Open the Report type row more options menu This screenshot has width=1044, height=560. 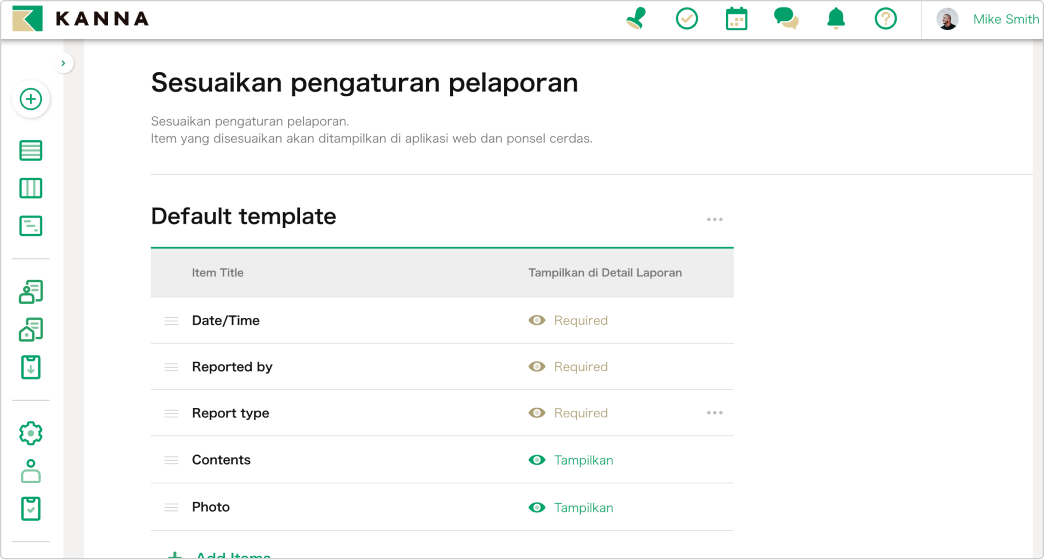pyautogui.click(x=714, y=413)
